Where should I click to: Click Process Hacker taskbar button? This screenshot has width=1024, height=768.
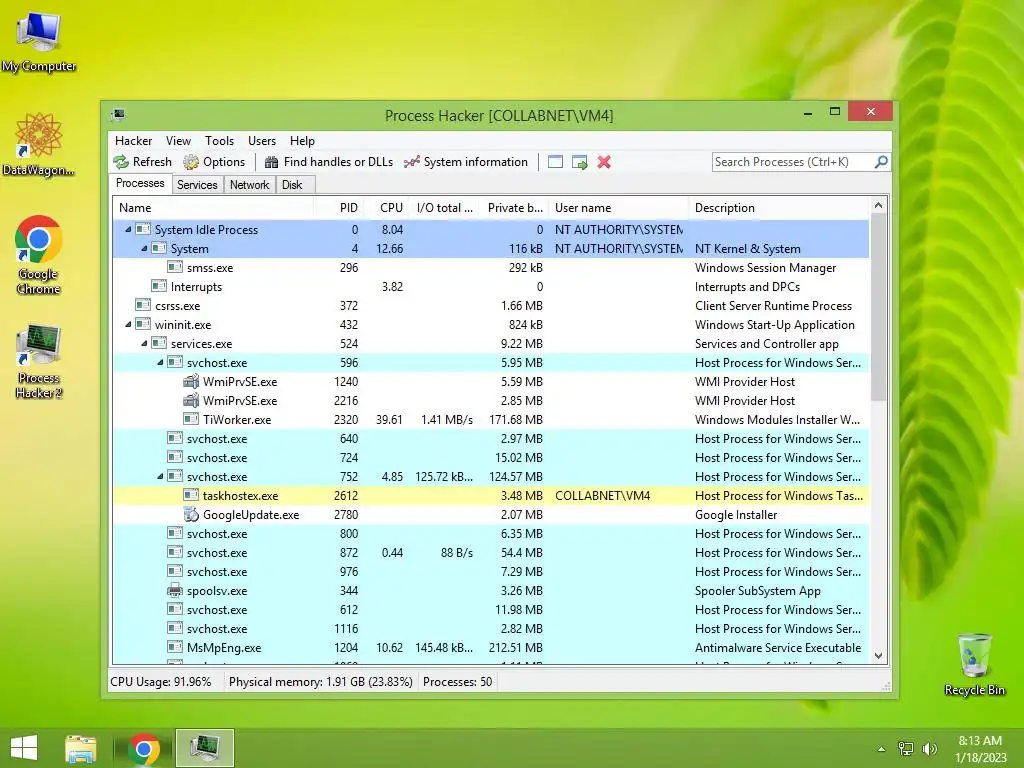(204, 748)
